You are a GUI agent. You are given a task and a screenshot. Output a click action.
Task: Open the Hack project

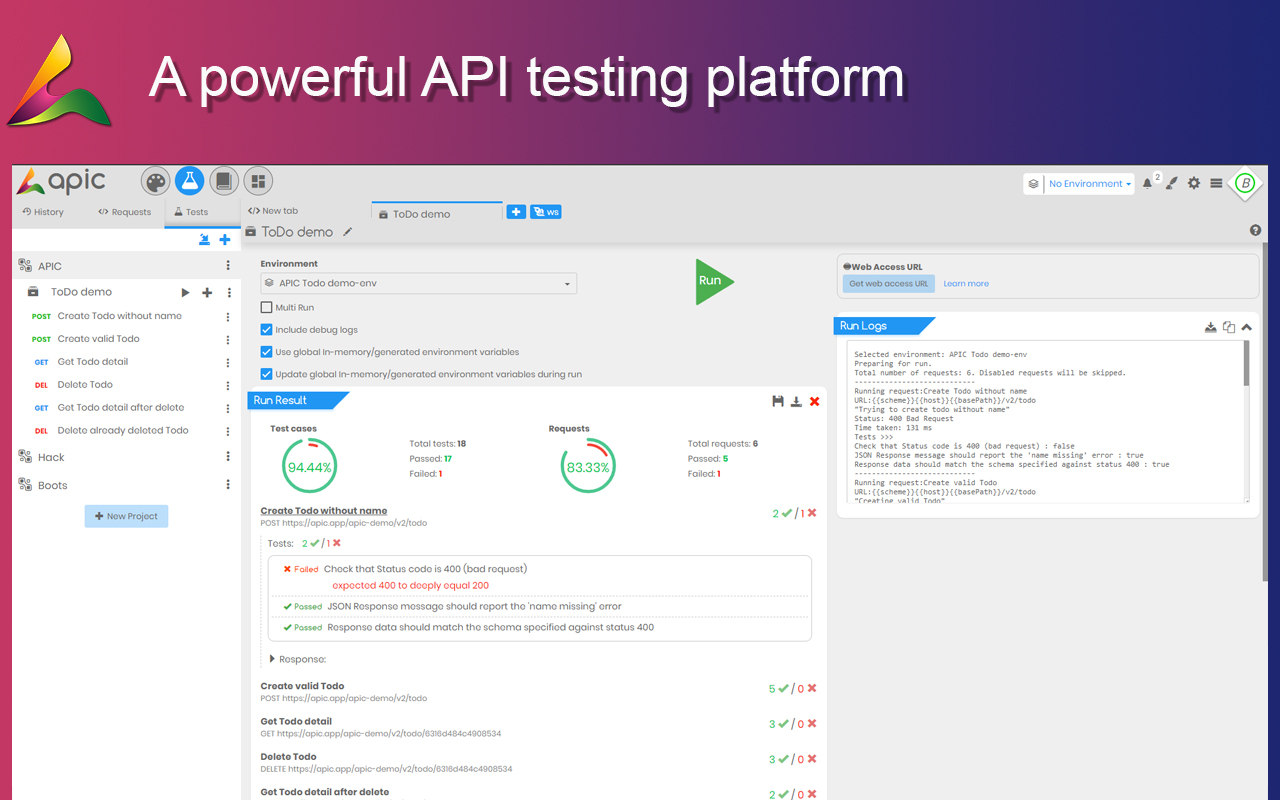(51, 457)
